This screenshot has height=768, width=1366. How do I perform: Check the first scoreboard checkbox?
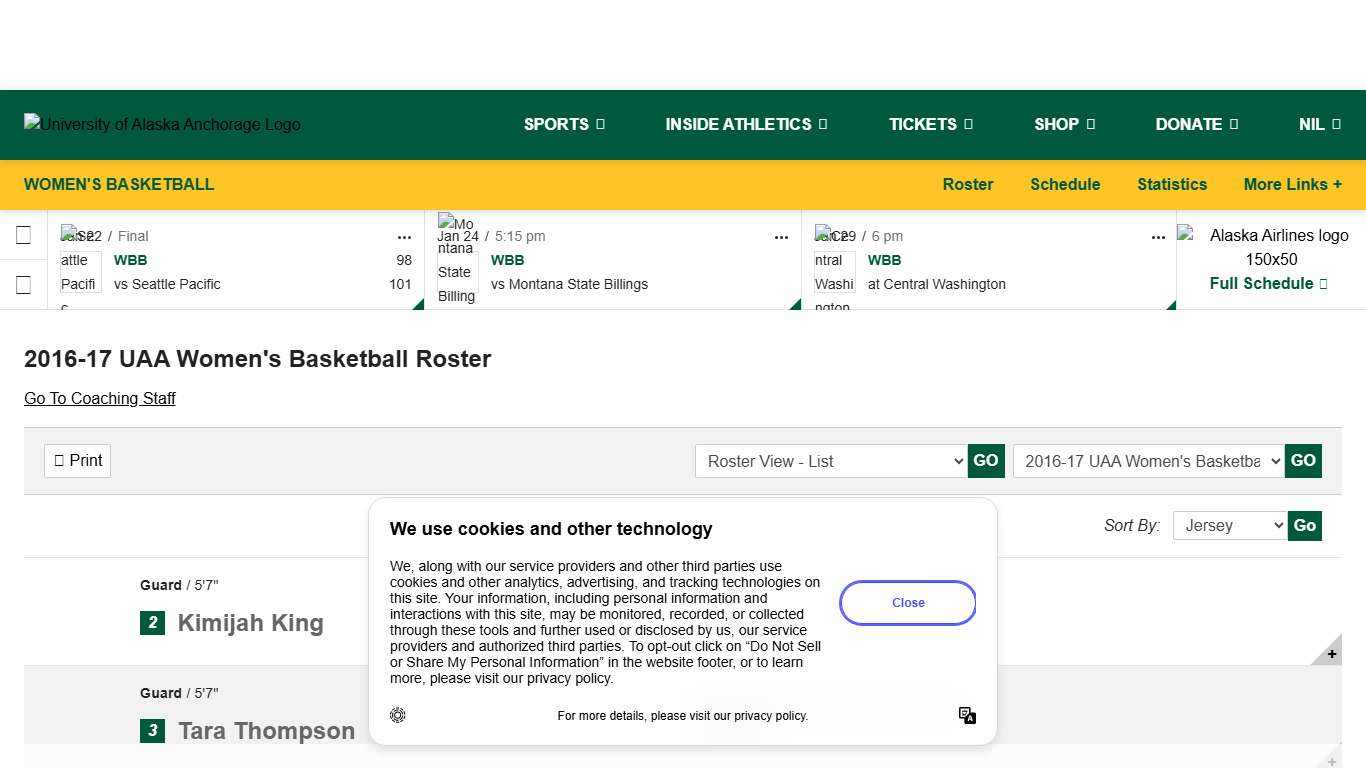[x=24, y=235]
